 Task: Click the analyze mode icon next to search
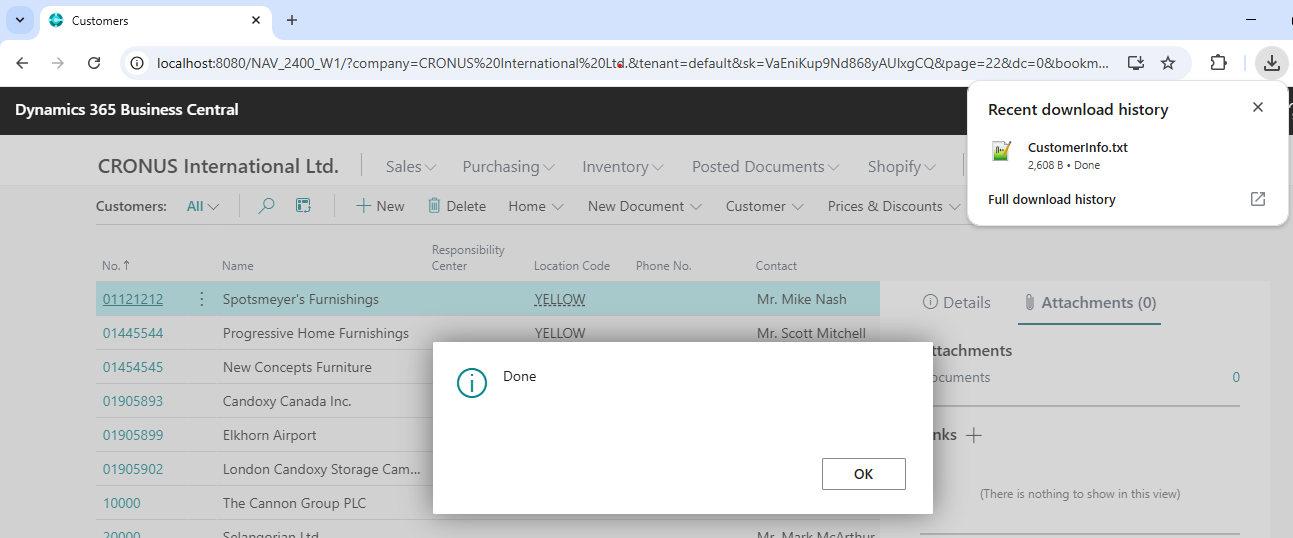303,206
